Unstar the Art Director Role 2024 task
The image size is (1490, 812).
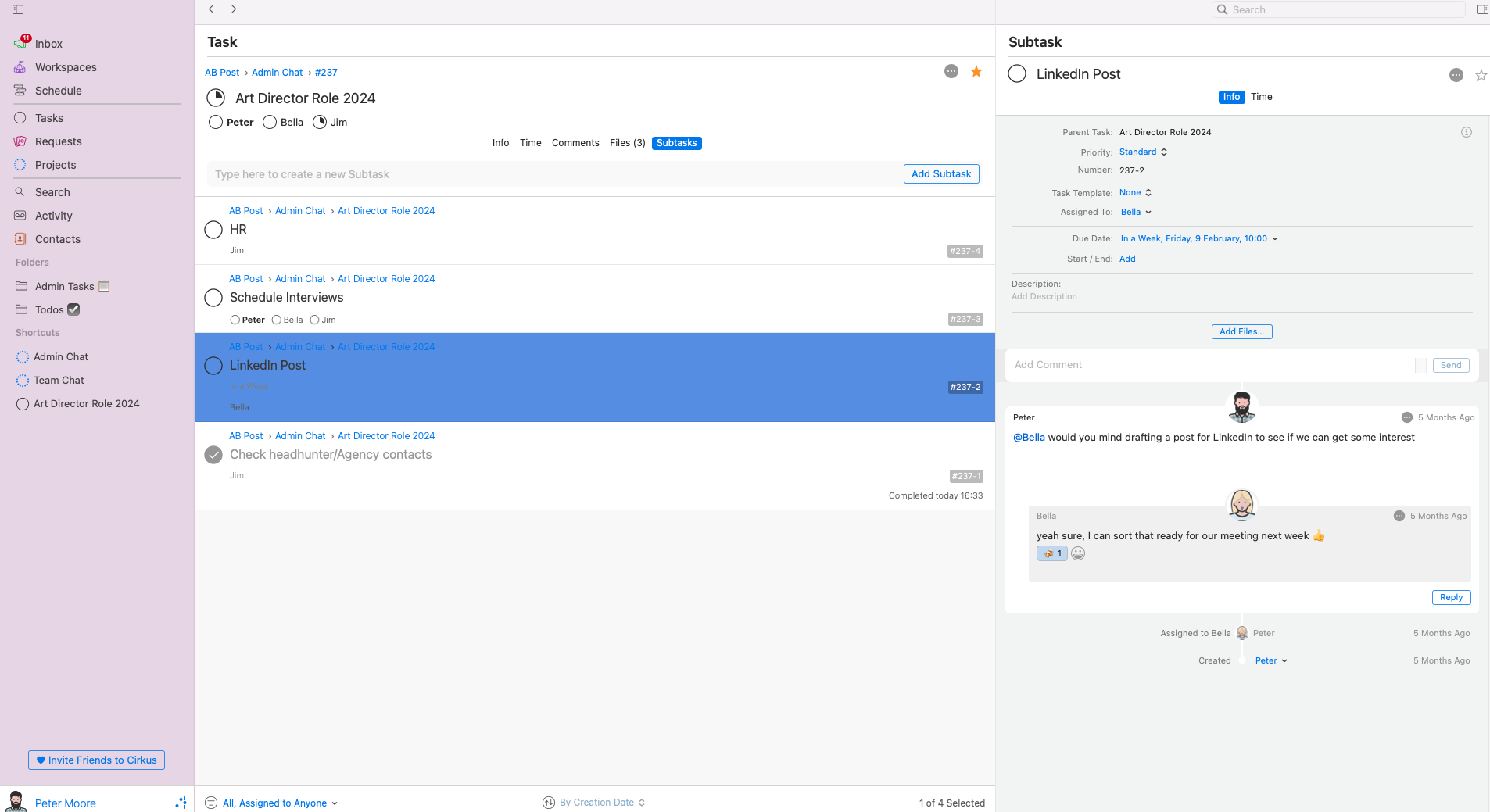coord(976,72)
